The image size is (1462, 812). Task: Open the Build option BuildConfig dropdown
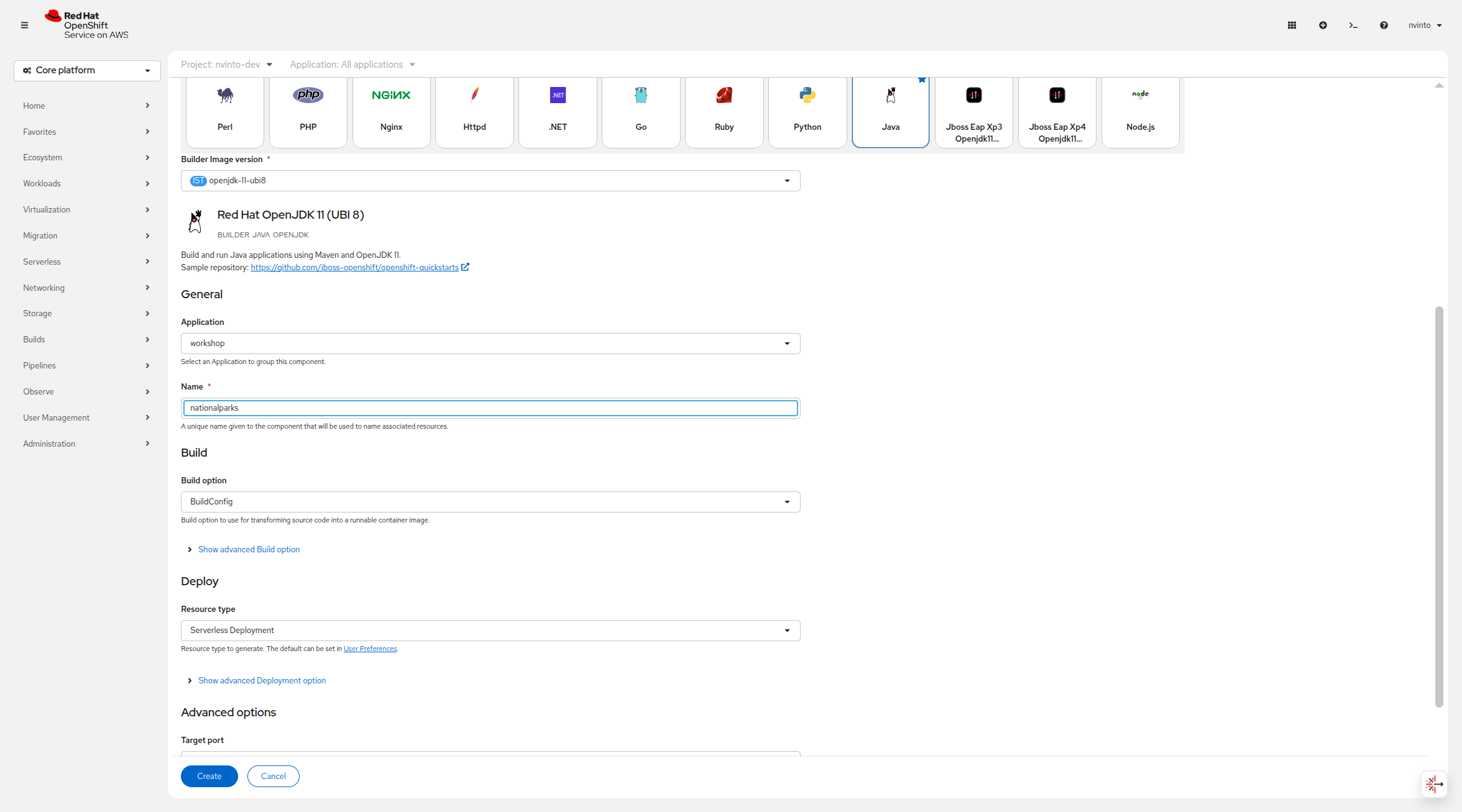click(x=490, y=502)
